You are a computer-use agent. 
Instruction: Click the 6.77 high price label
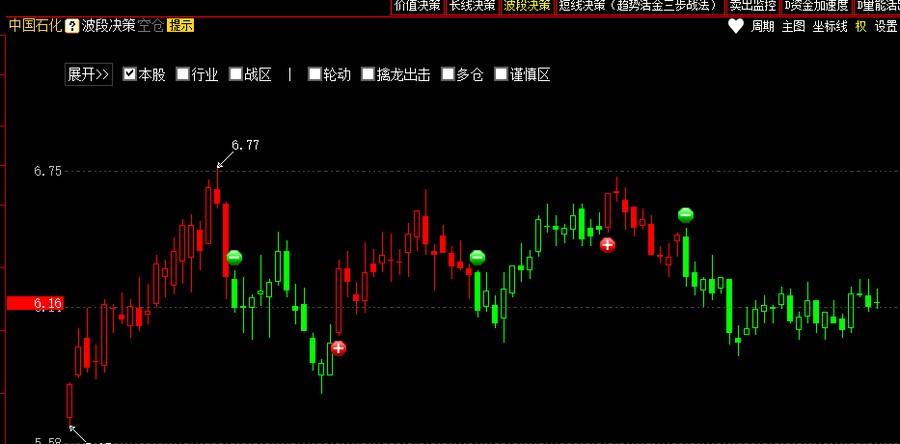pos(245,145)
